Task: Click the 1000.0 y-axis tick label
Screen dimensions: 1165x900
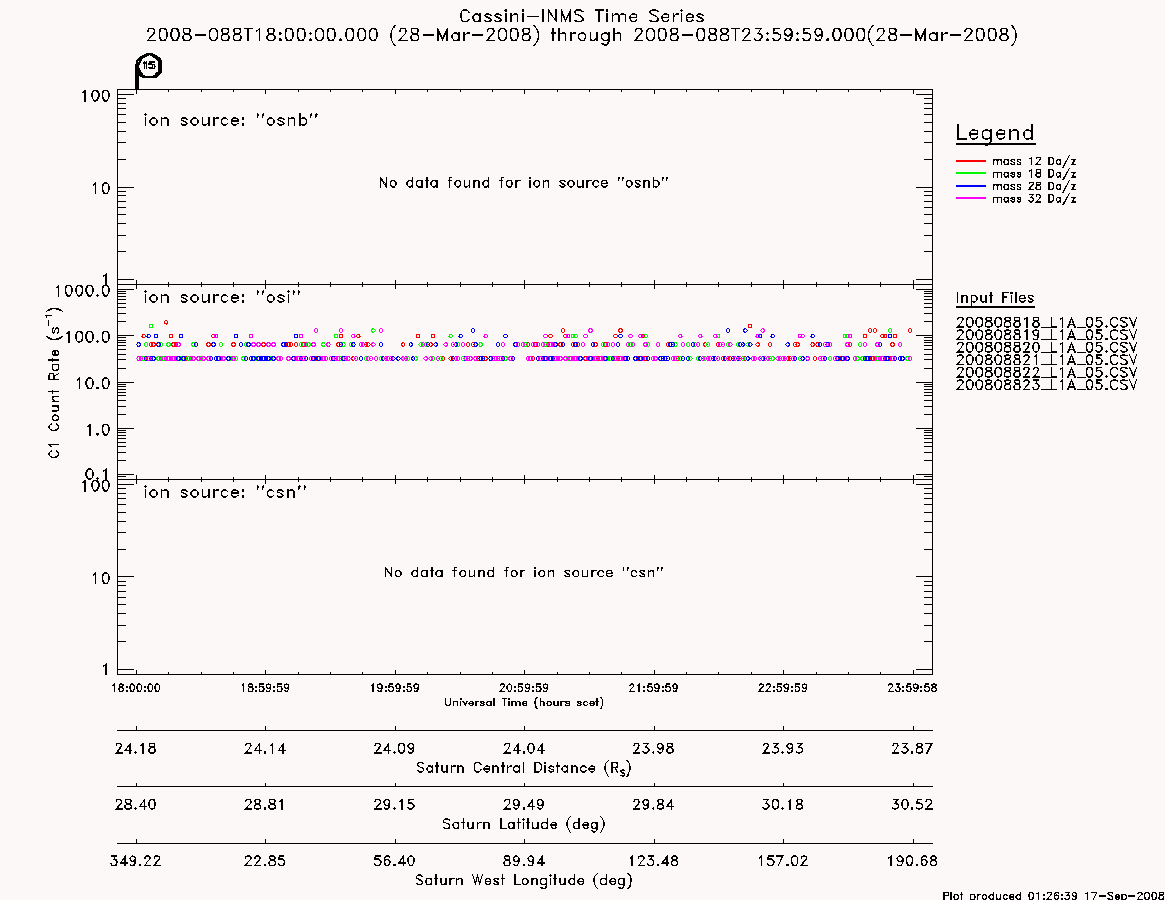Action: [x=83, y=291]
